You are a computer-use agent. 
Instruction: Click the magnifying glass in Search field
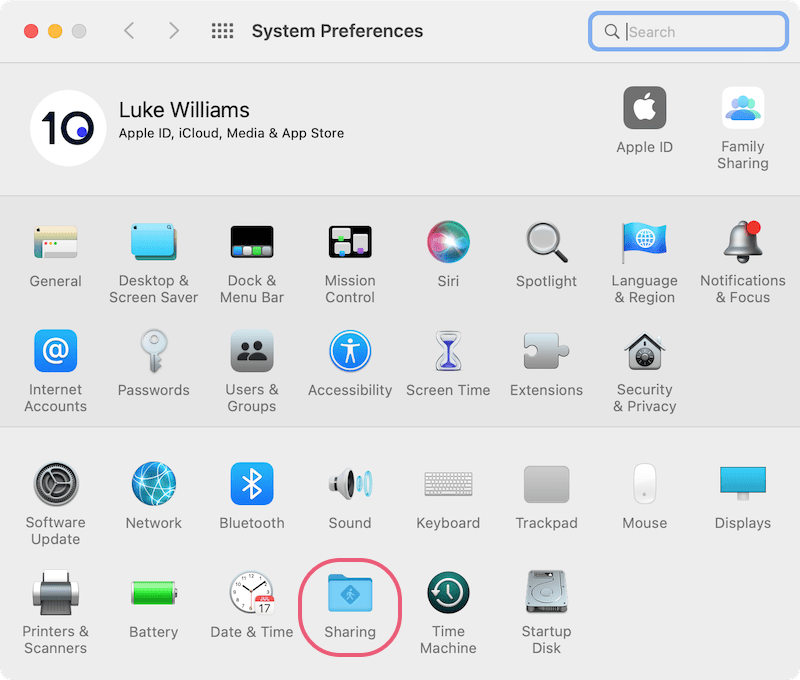click(612, 31)
